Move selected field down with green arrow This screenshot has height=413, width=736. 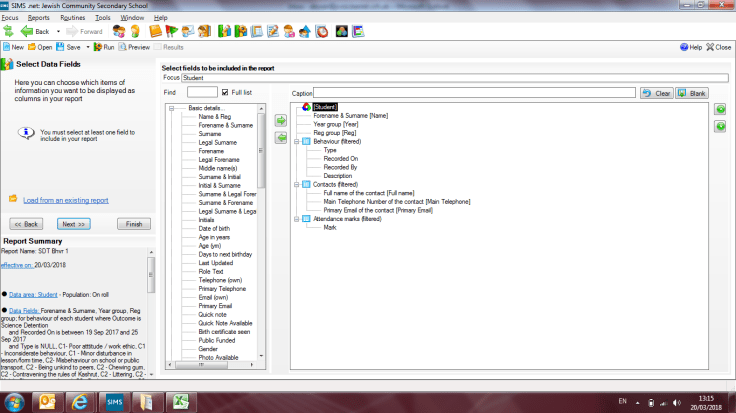721,126
